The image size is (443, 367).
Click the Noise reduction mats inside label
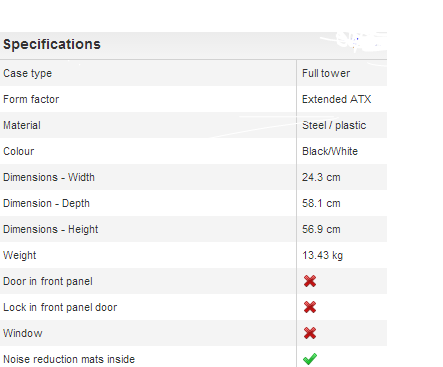click(69, 359)
